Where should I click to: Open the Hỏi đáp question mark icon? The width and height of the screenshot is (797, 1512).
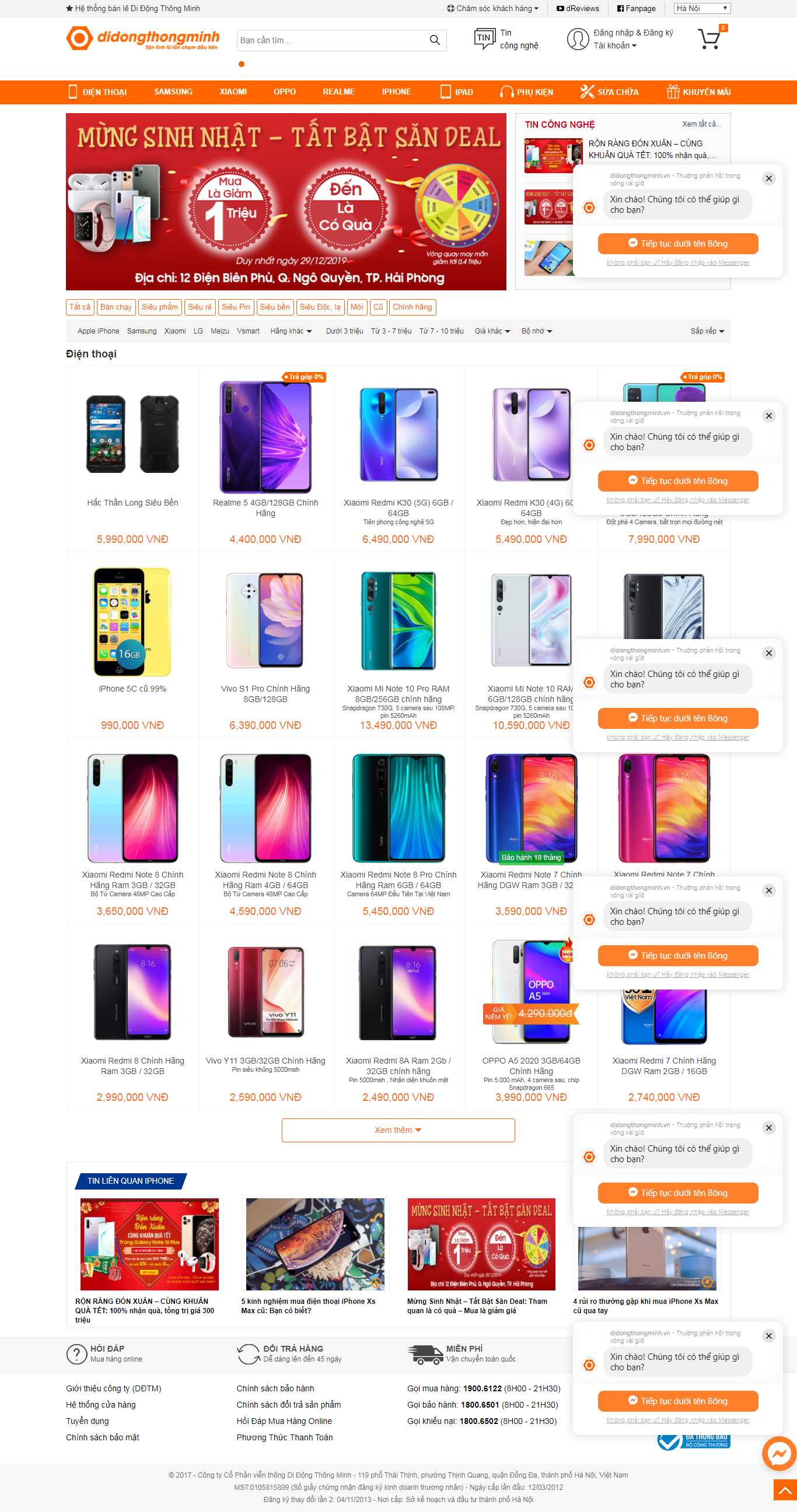[x=76, y=1353]
